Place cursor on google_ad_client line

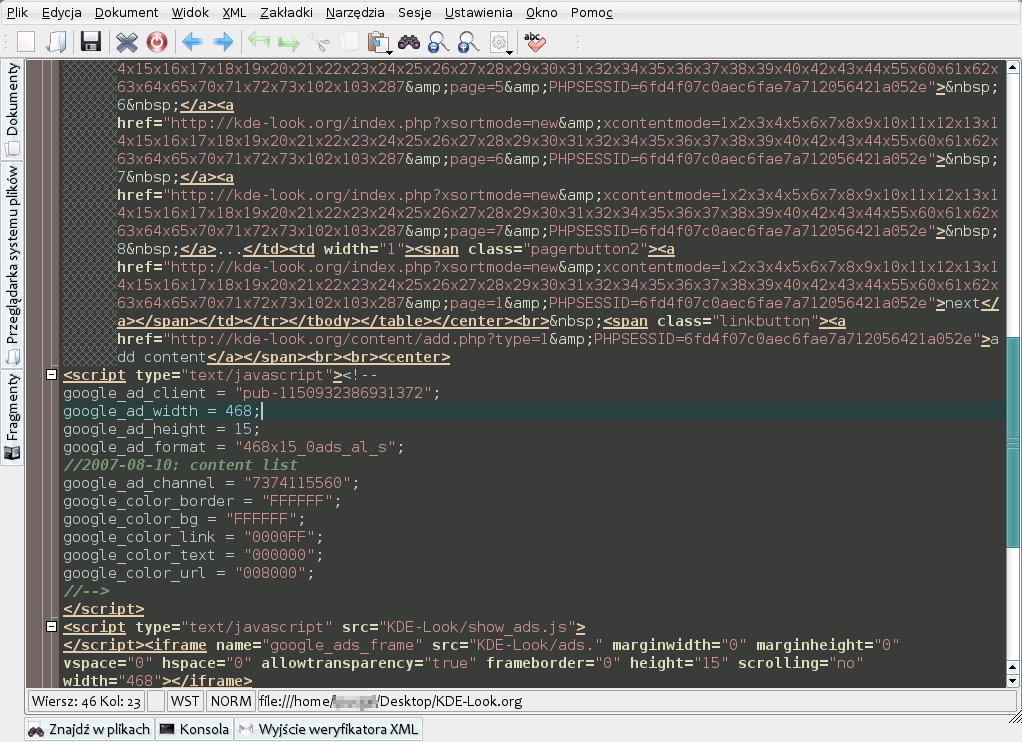[x=252, y=393]
